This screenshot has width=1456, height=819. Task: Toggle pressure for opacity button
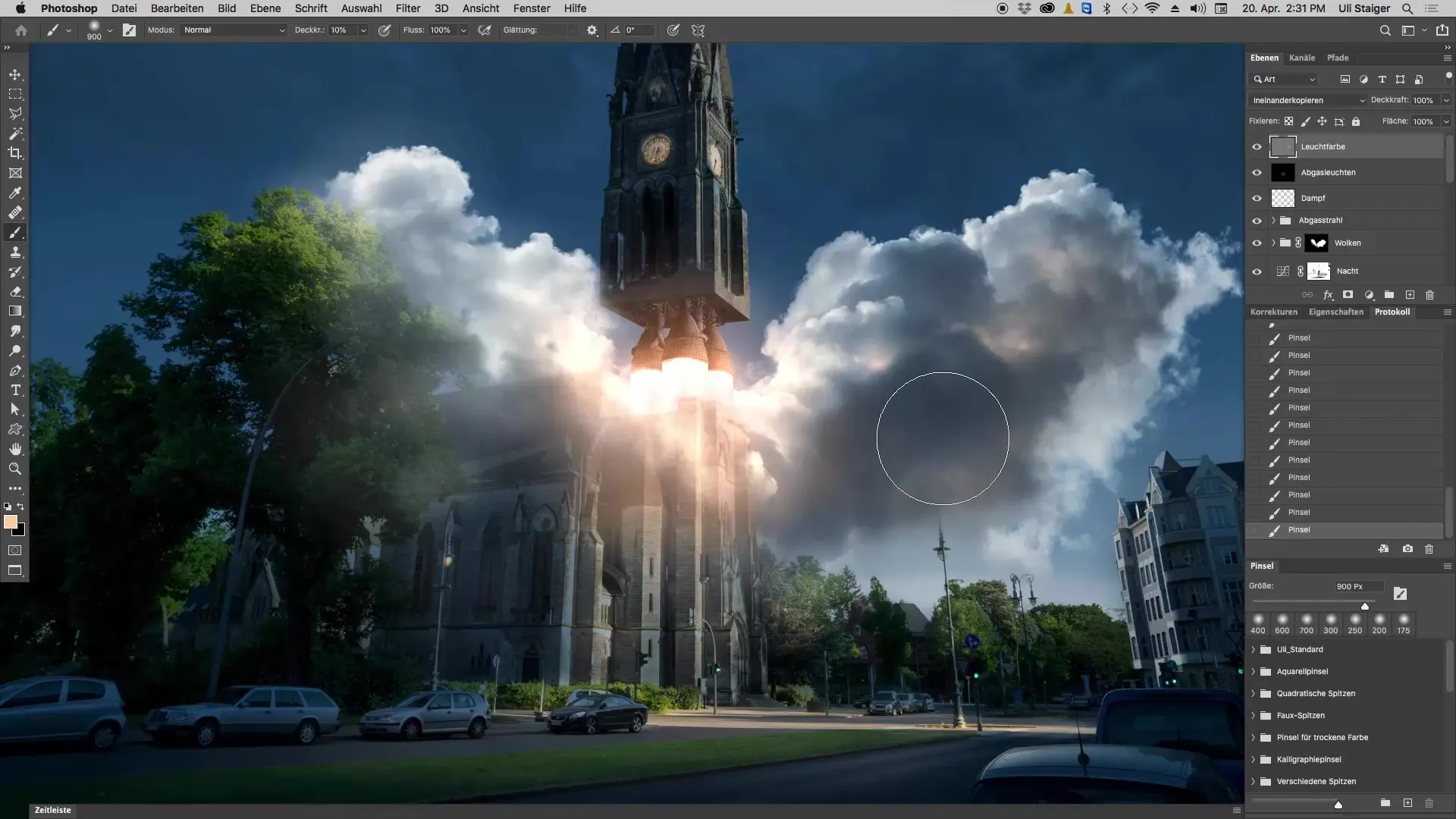point(384,30)
